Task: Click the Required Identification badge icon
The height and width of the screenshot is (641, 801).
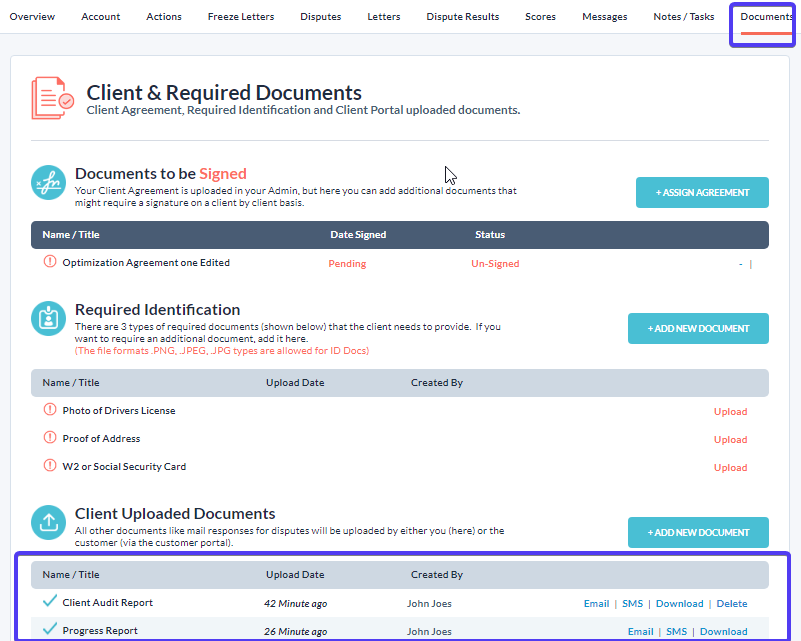Action: pyautogui.click(x=50, y=320)
